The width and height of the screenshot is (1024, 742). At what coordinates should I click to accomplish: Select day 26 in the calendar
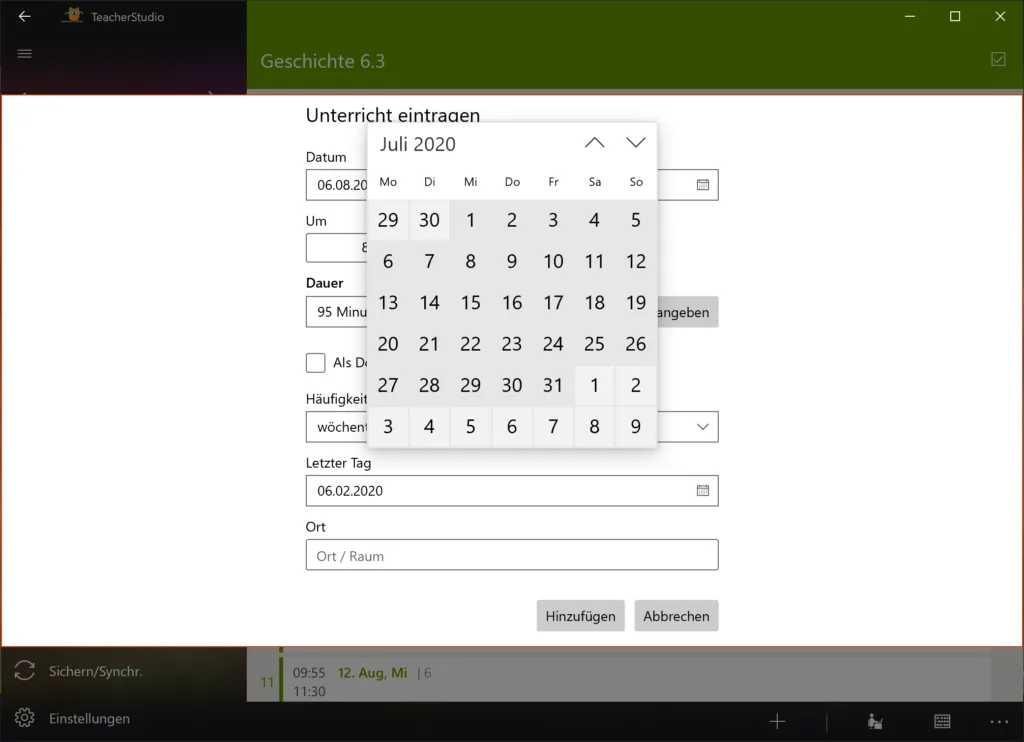pyautogui.click(x=636, y=344)
